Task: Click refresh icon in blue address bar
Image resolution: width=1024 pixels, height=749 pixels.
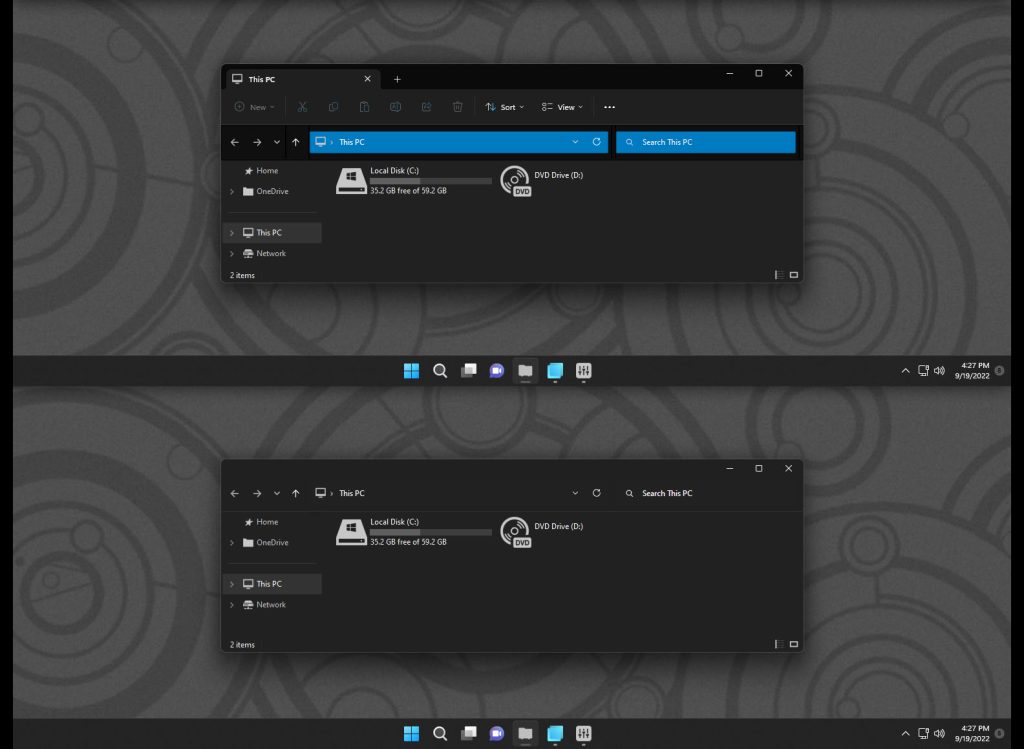Action: (x=596, y=142)
